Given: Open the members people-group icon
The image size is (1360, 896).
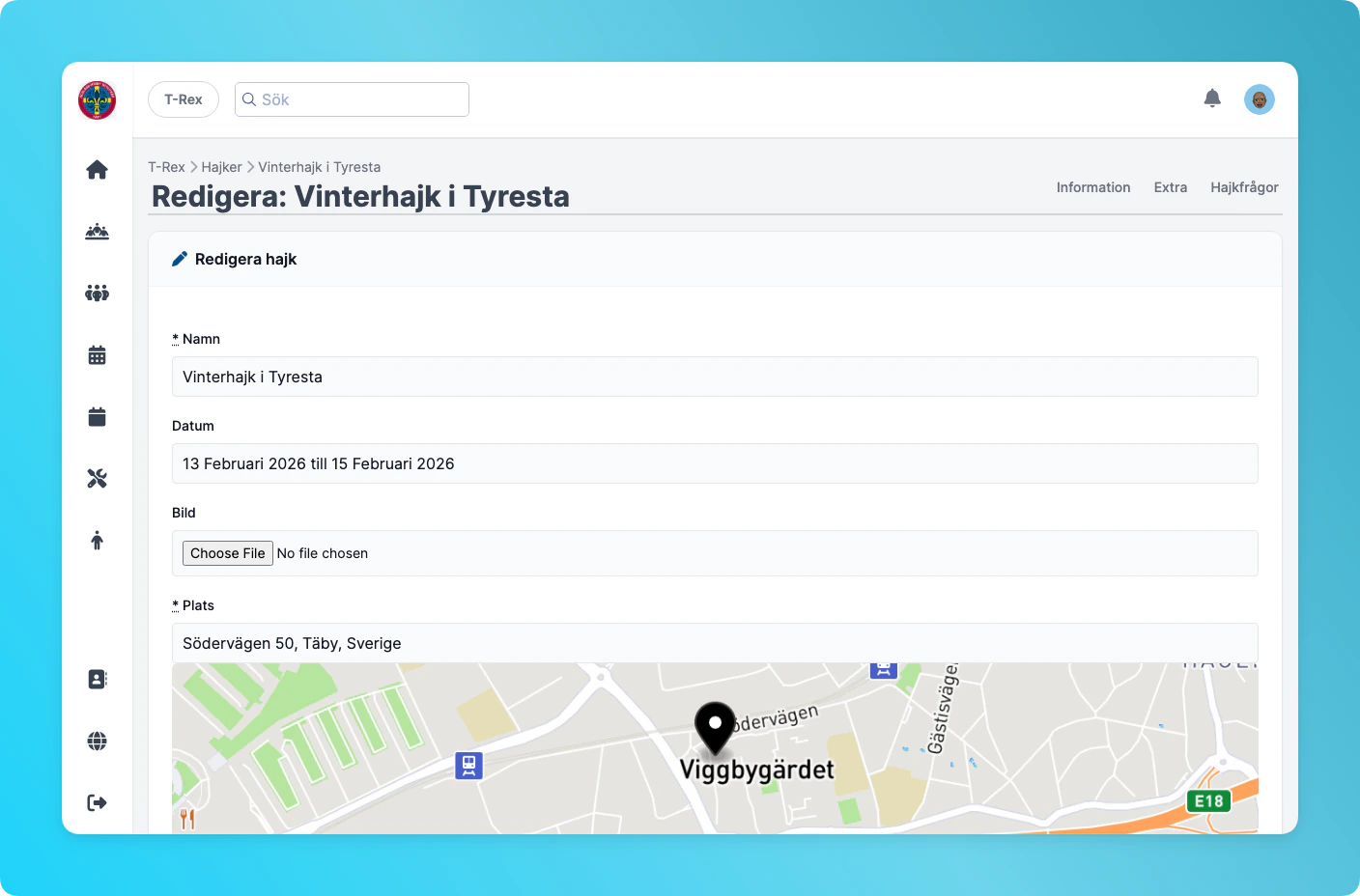Looking at the screenshot, I should tap(97, 294).
